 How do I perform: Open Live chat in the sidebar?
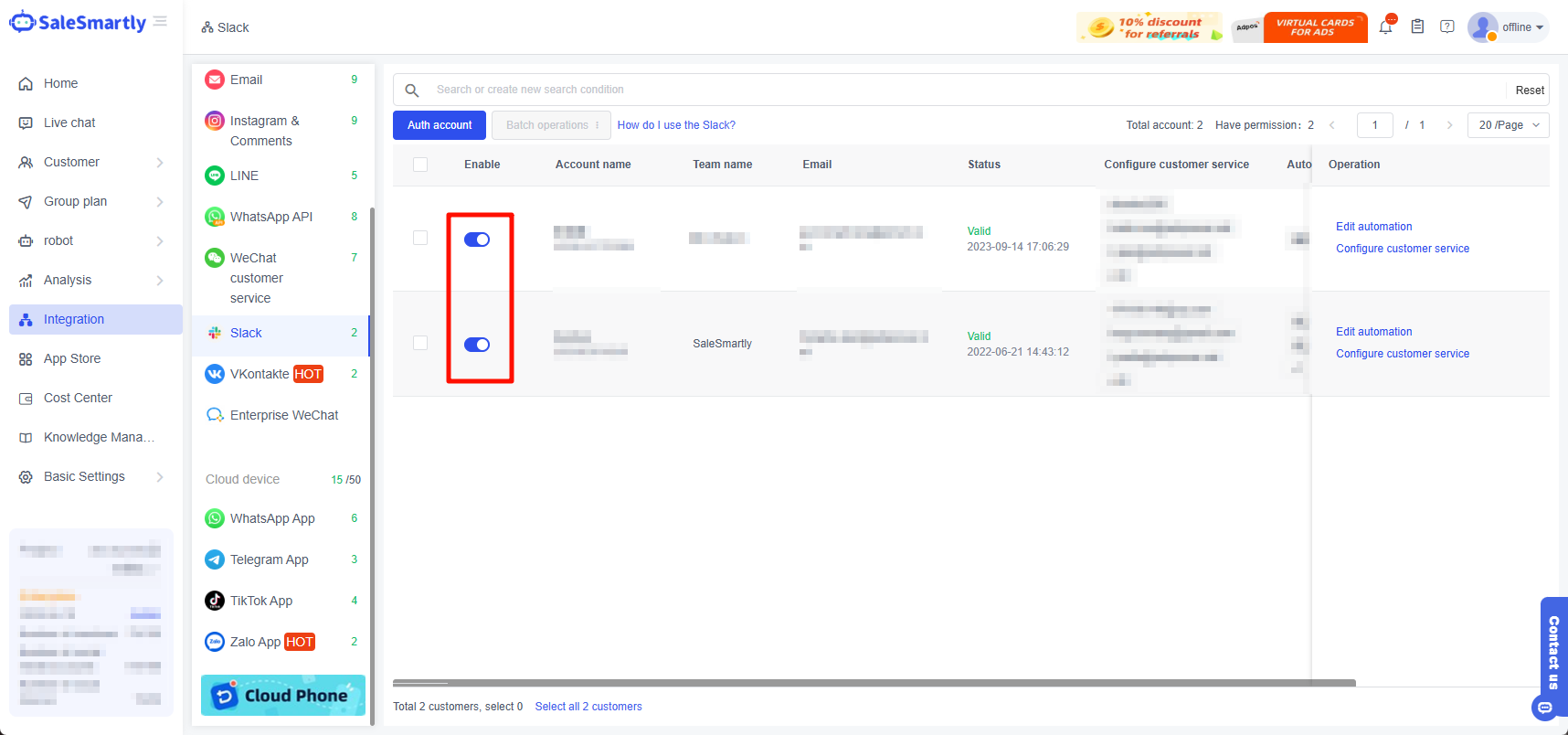click(69, 122)
